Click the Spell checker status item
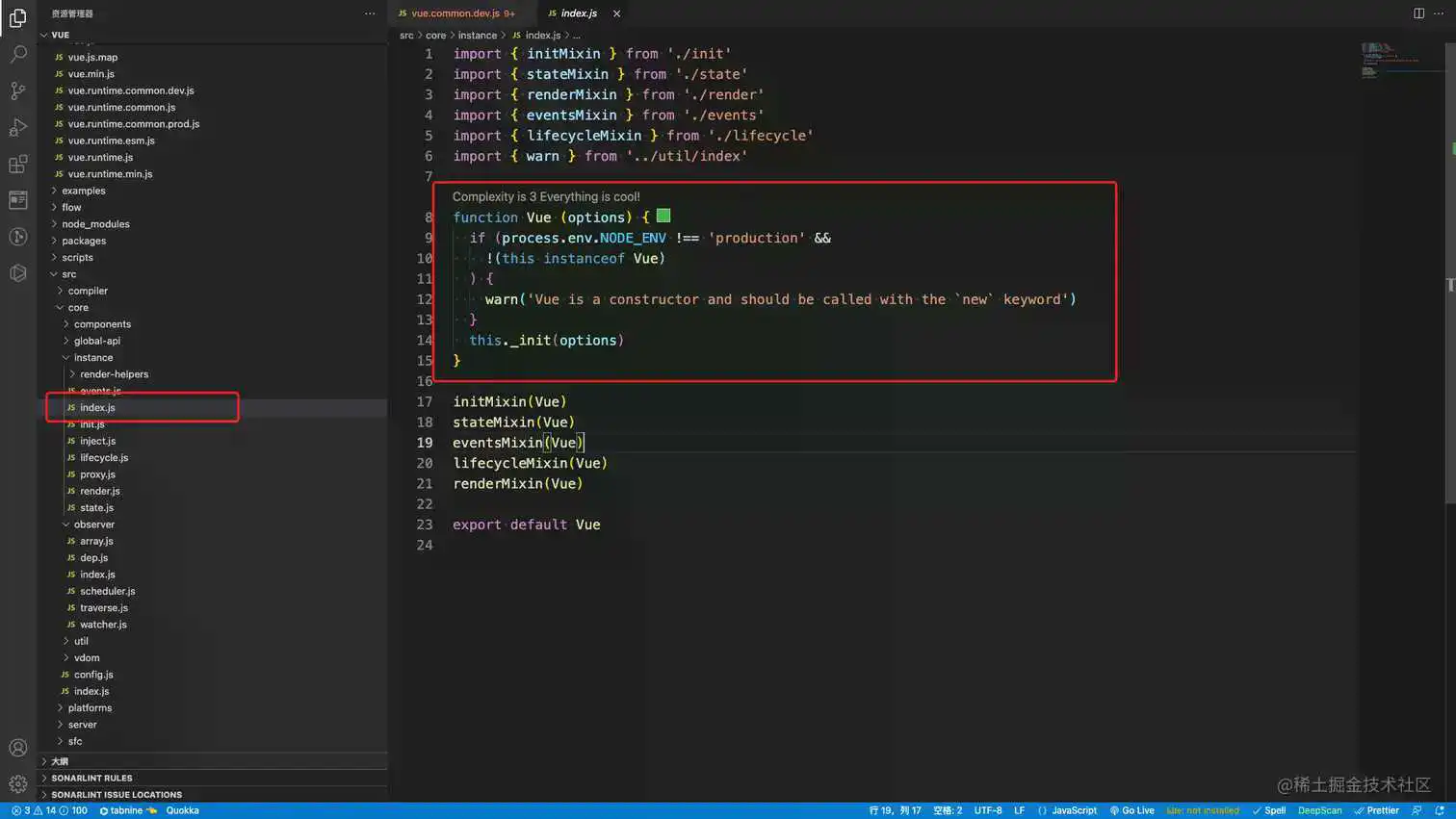This screenshot has height=819, width=1456. 1268,810
